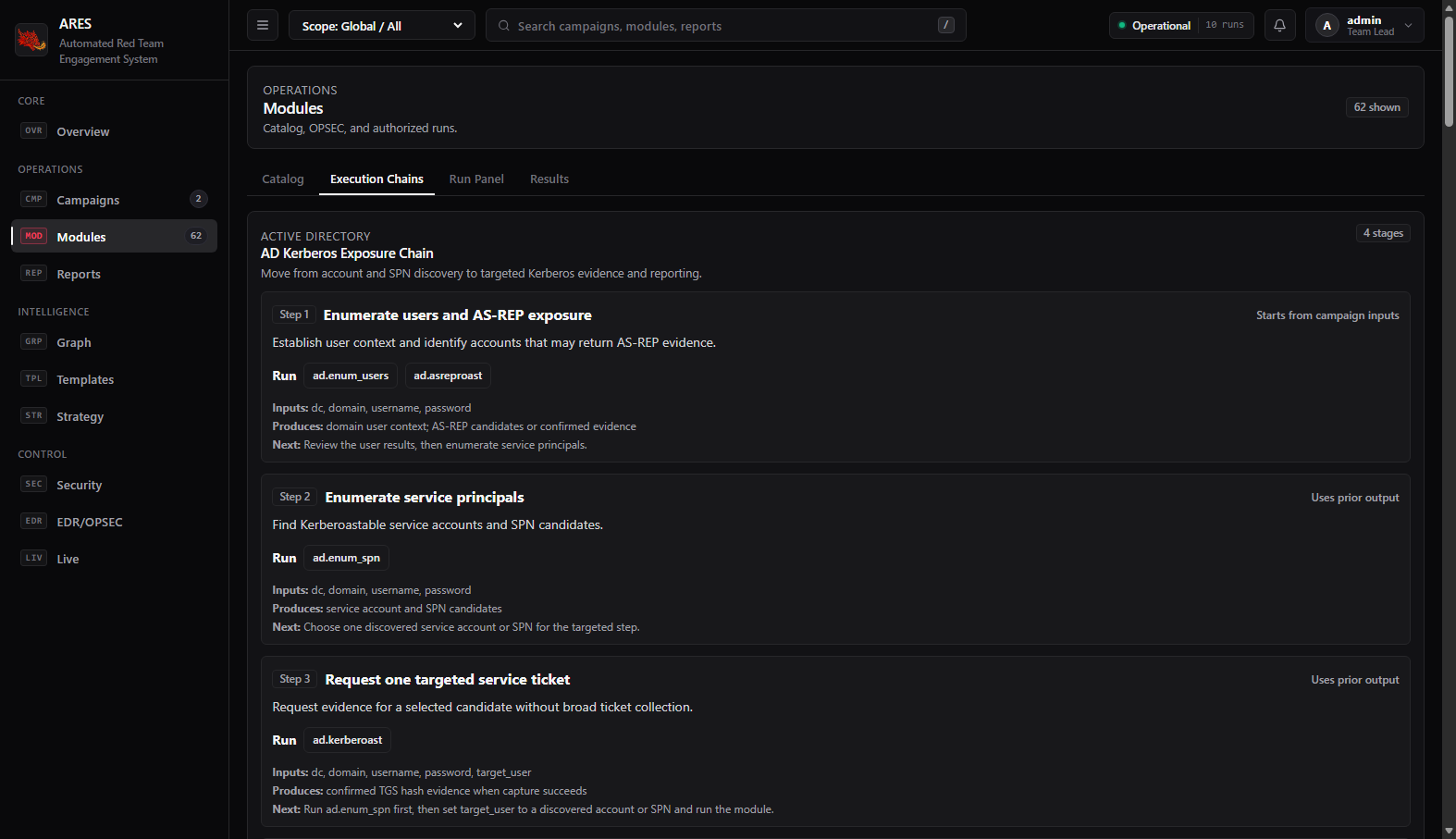Image resolution: width=1456 pixels, height=839 pixels.
Task: Click the search magnifier icon
Action: tap(504, 26)
